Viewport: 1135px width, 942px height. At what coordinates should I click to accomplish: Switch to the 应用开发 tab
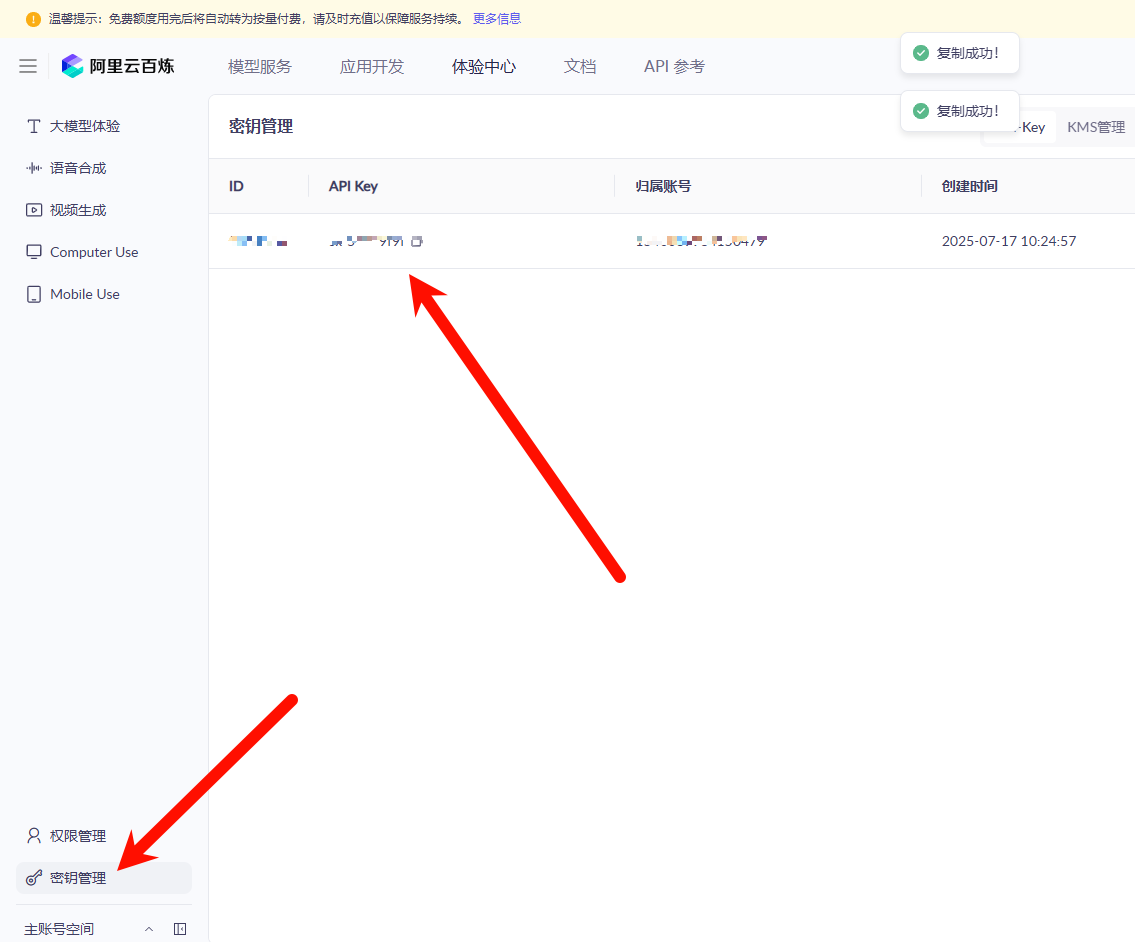[x=372, y=66]
